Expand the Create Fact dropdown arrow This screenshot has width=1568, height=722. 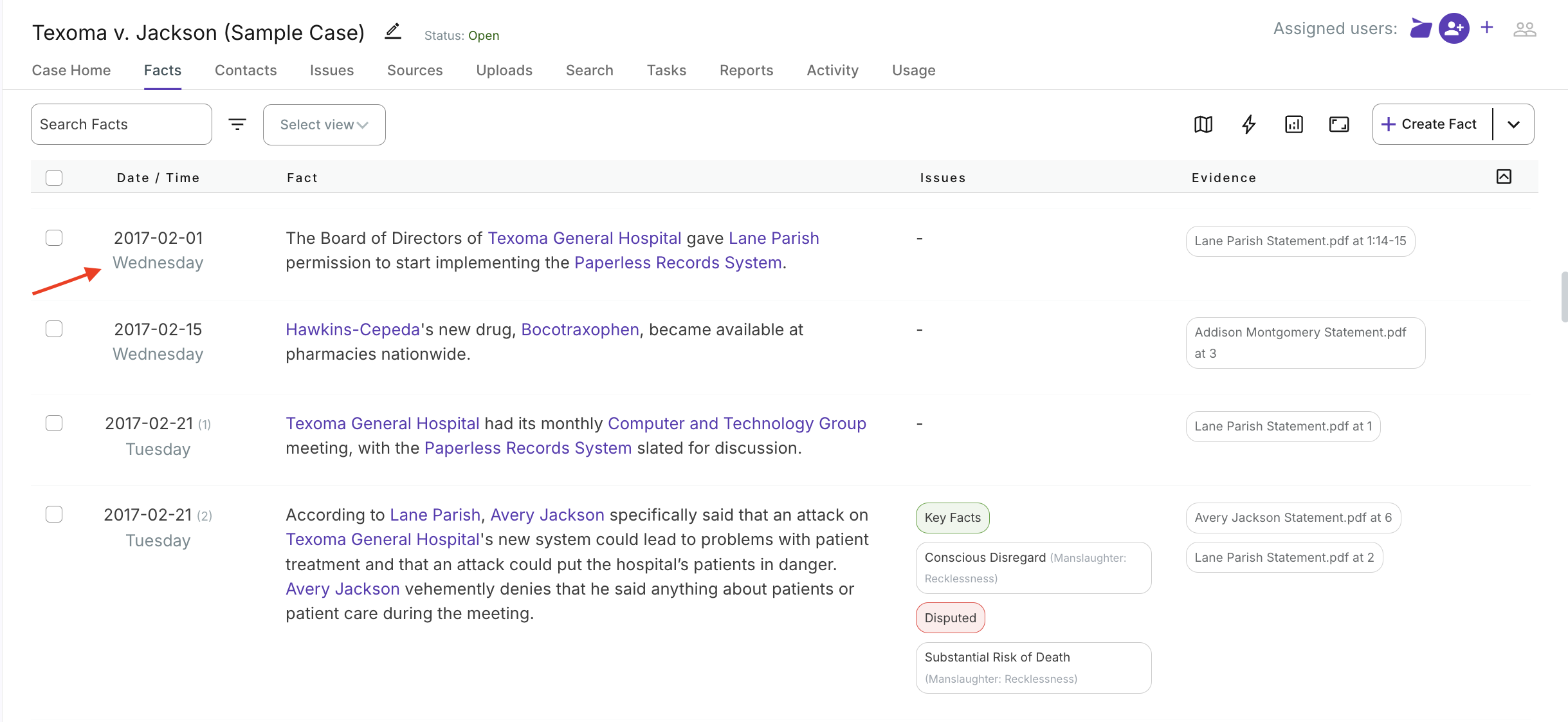point(1513,124)
